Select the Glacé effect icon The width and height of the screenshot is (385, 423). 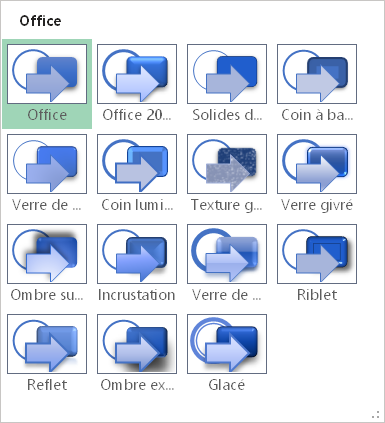[x=227, y=344]
